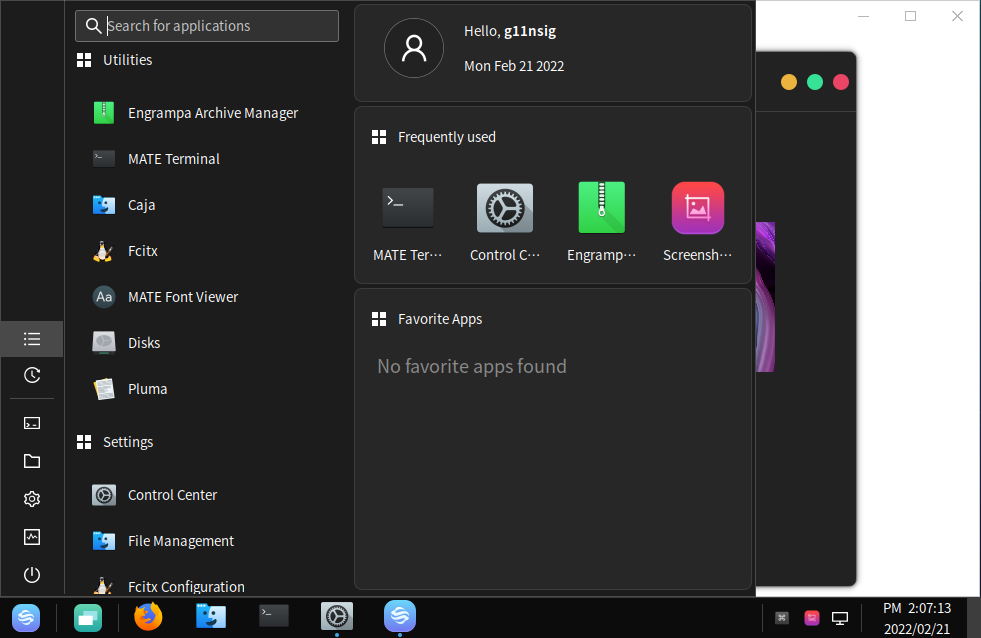981x638 pixels.
Task: Open Firefox from the taskbar
Action: tap(147, 617)
